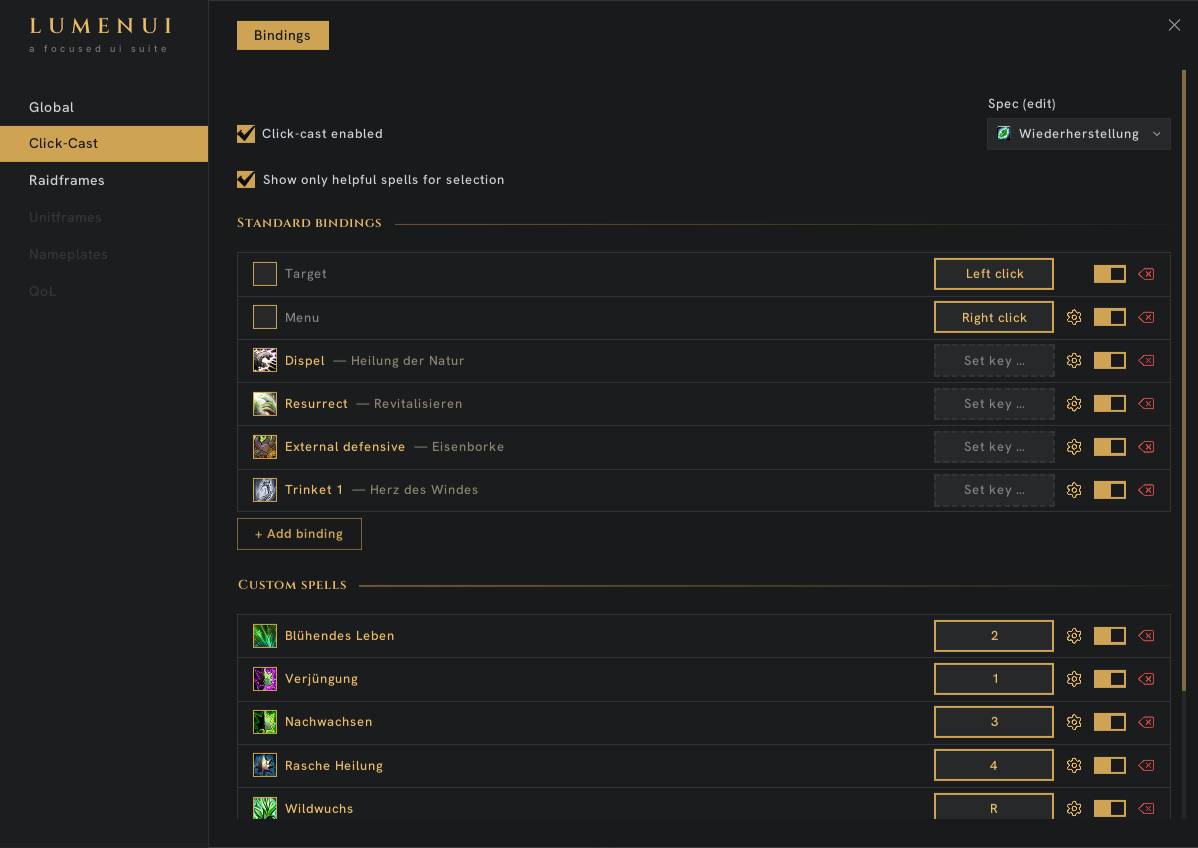The image size is (1198, 848).
Task: Toggle the Verjüngung spell switch
Action: (x=1109, y=678)
